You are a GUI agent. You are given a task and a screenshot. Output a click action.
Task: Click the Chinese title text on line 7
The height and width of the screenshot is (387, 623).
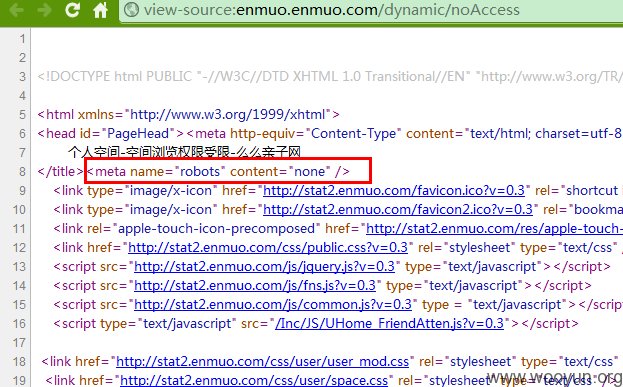(184, 152)
